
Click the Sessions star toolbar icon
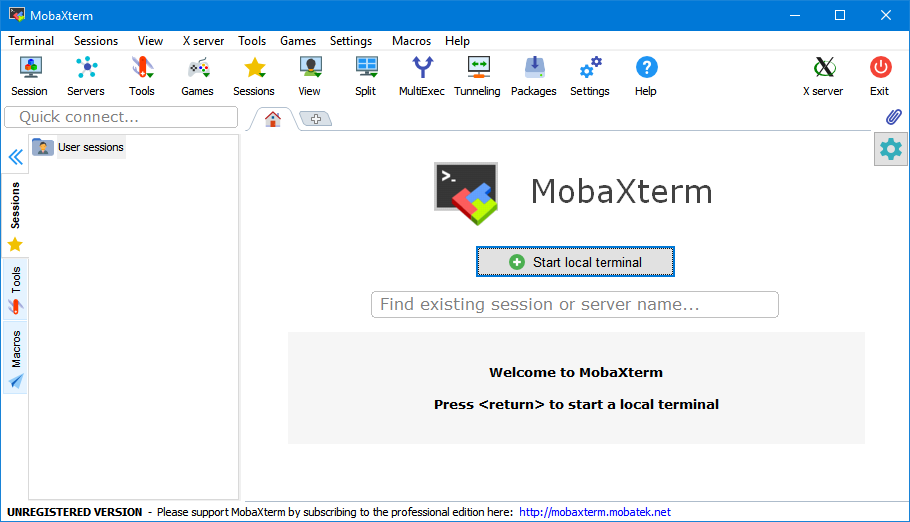(254, 76)
